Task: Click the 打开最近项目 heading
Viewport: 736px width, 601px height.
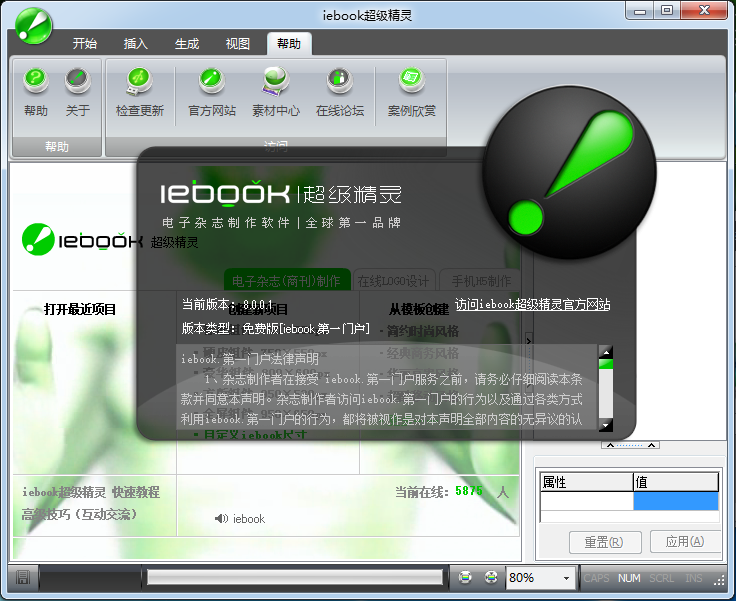Action: click(x=80, y=309)
